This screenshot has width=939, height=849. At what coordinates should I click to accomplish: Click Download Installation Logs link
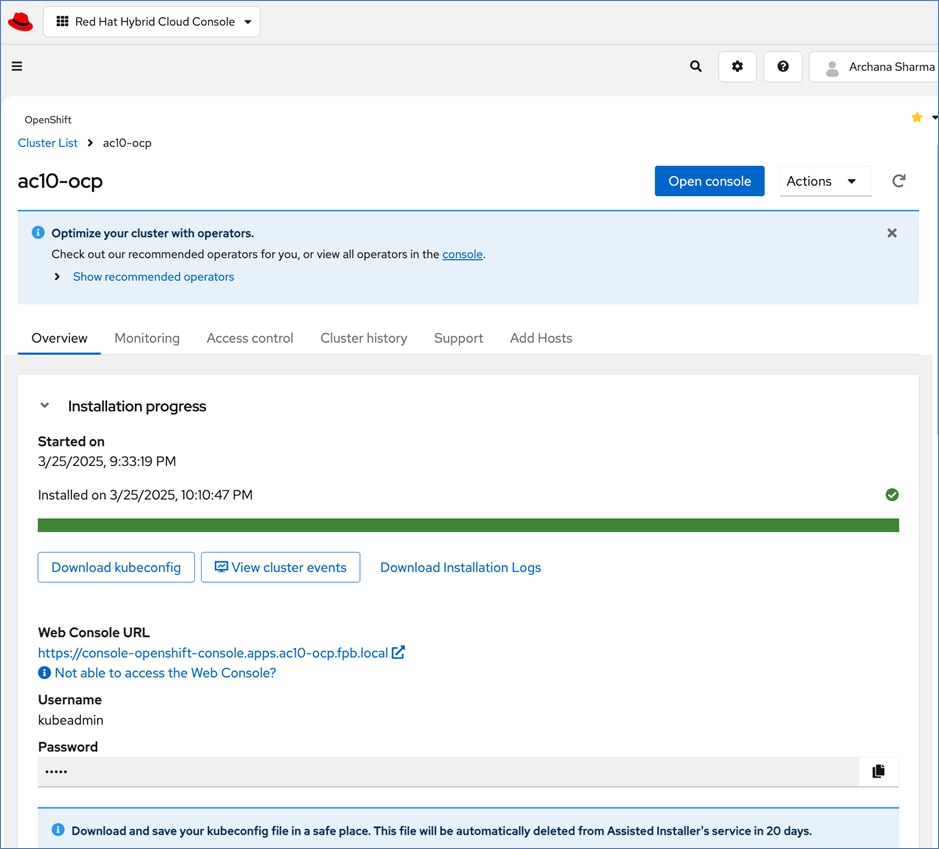461,567
